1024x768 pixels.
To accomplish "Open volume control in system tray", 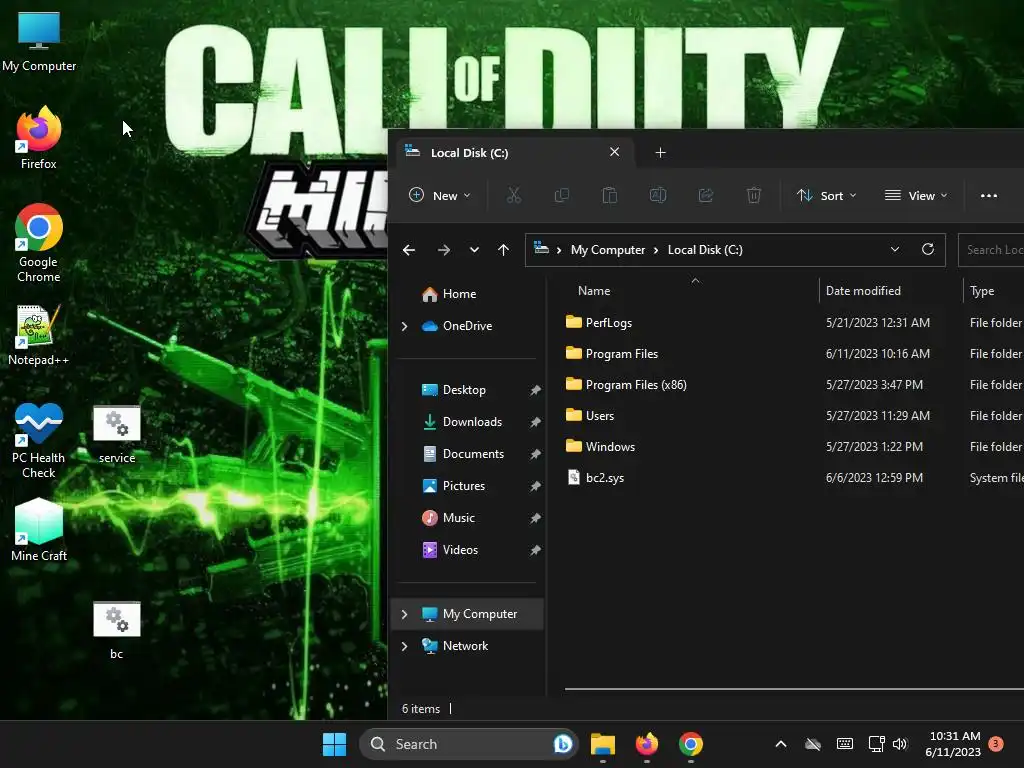I will [x=900, y=744].
